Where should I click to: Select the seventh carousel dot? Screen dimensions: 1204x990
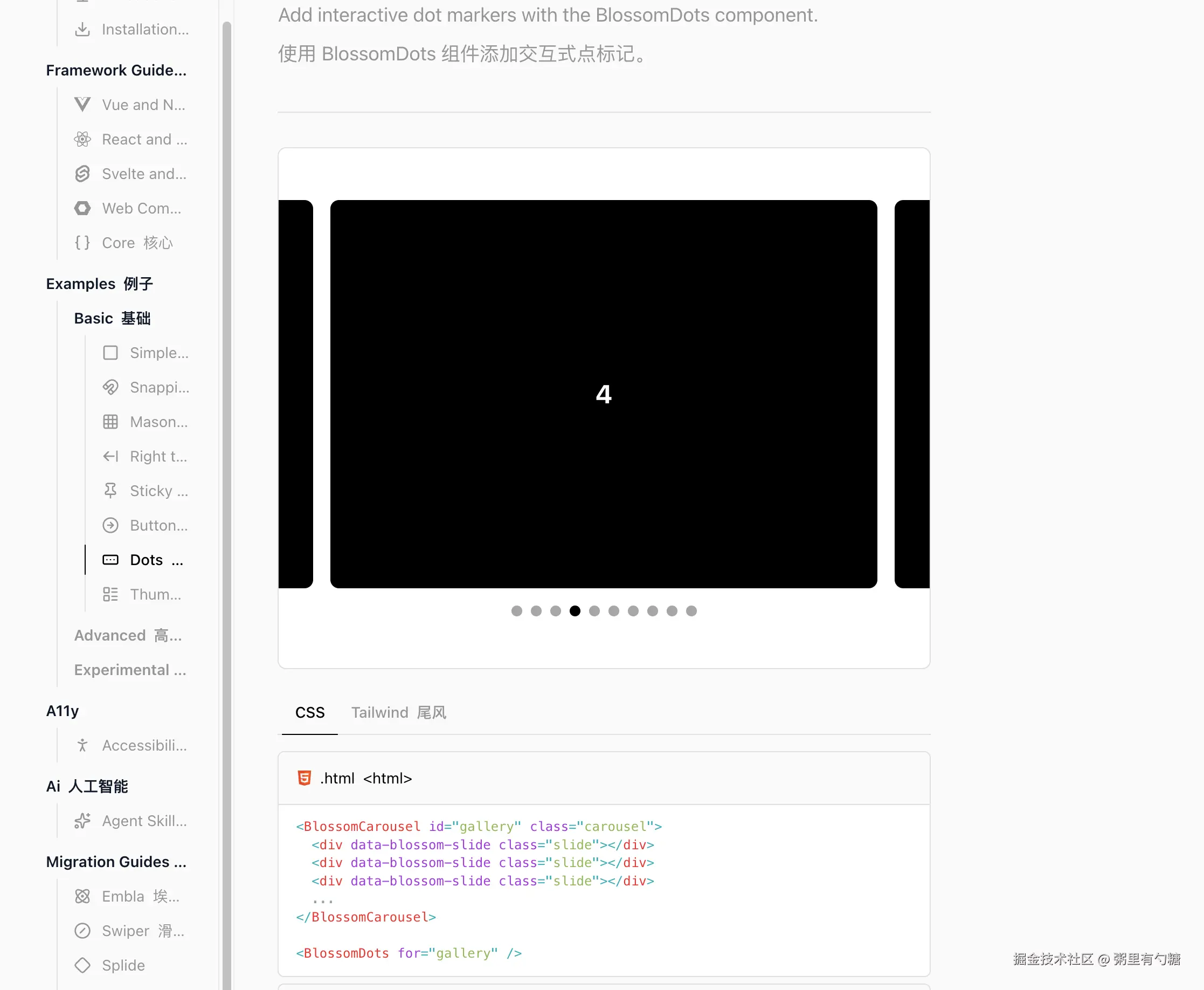(633, 611)
